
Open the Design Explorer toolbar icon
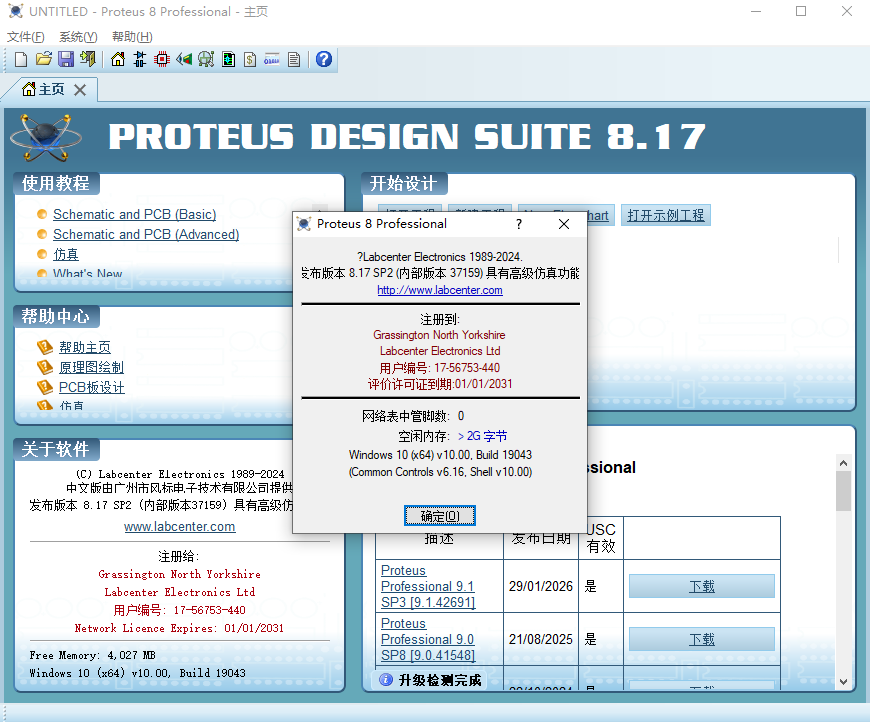pos(228,59)
